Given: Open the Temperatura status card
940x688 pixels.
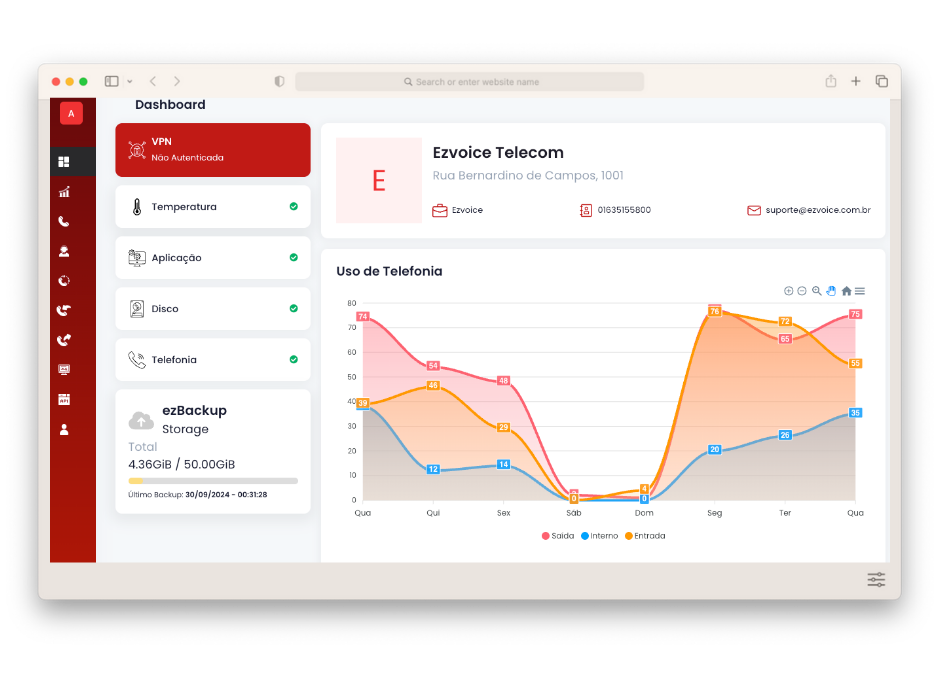Looking at the screenshot, I should pyautogui.click(x=213, y=207).
